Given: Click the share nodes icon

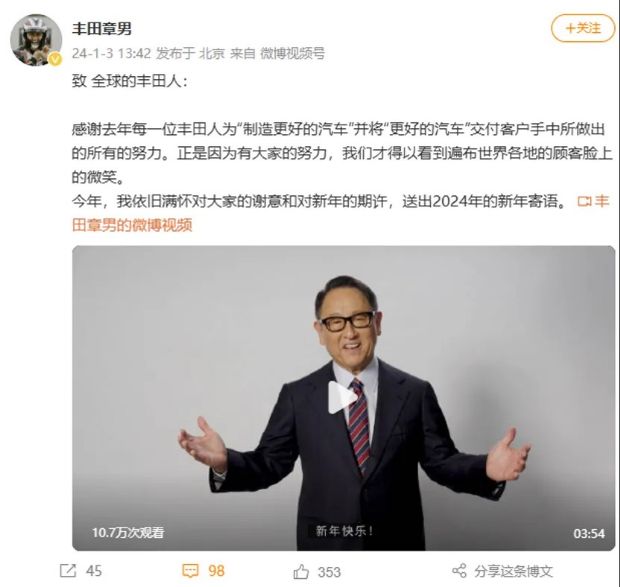Looking at the screenshot, I should (x=459, y=571).
